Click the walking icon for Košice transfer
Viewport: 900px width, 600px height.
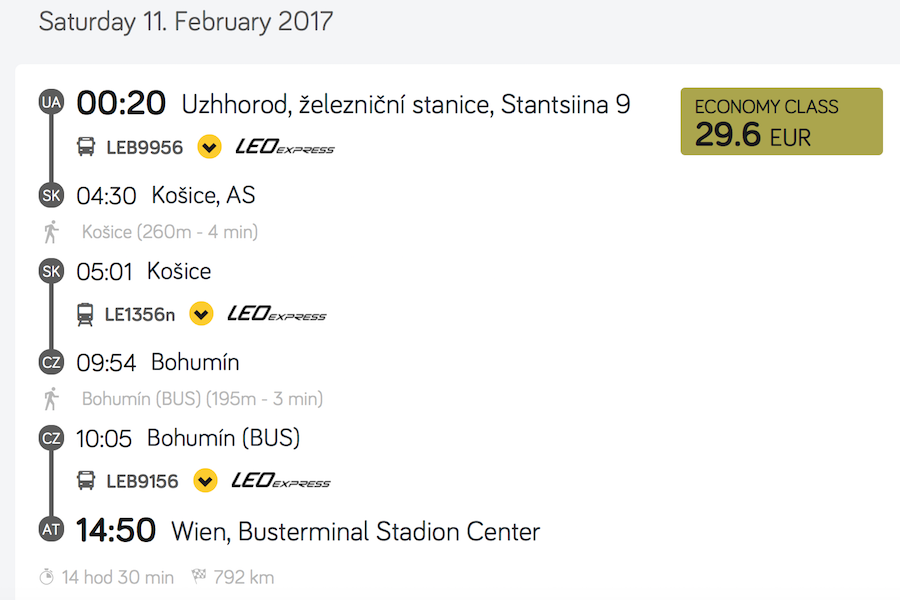click(x=51, y=232)
